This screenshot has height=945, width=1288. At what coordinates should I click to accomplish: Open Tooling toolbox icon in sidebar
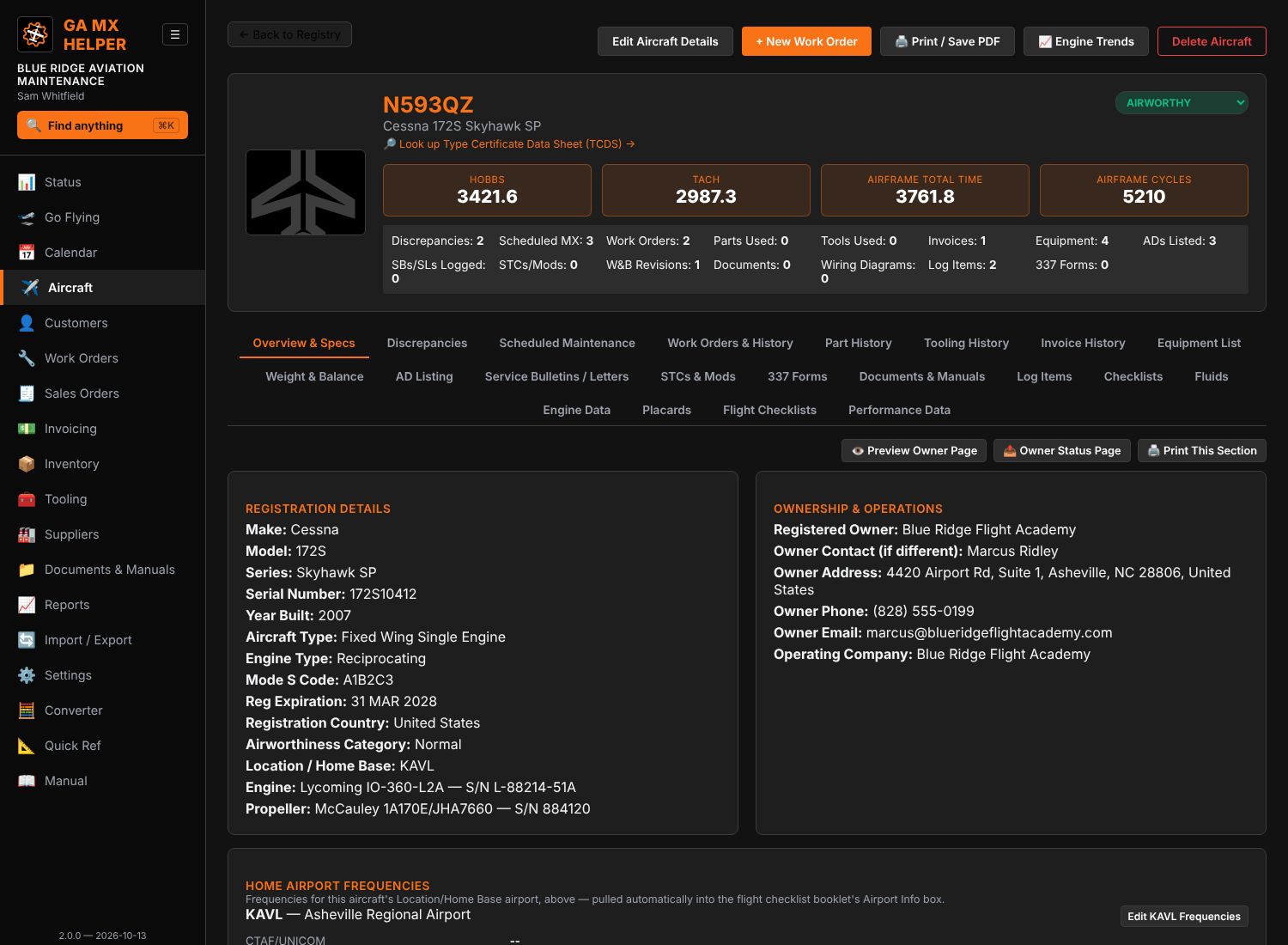(x=27, y=499)
